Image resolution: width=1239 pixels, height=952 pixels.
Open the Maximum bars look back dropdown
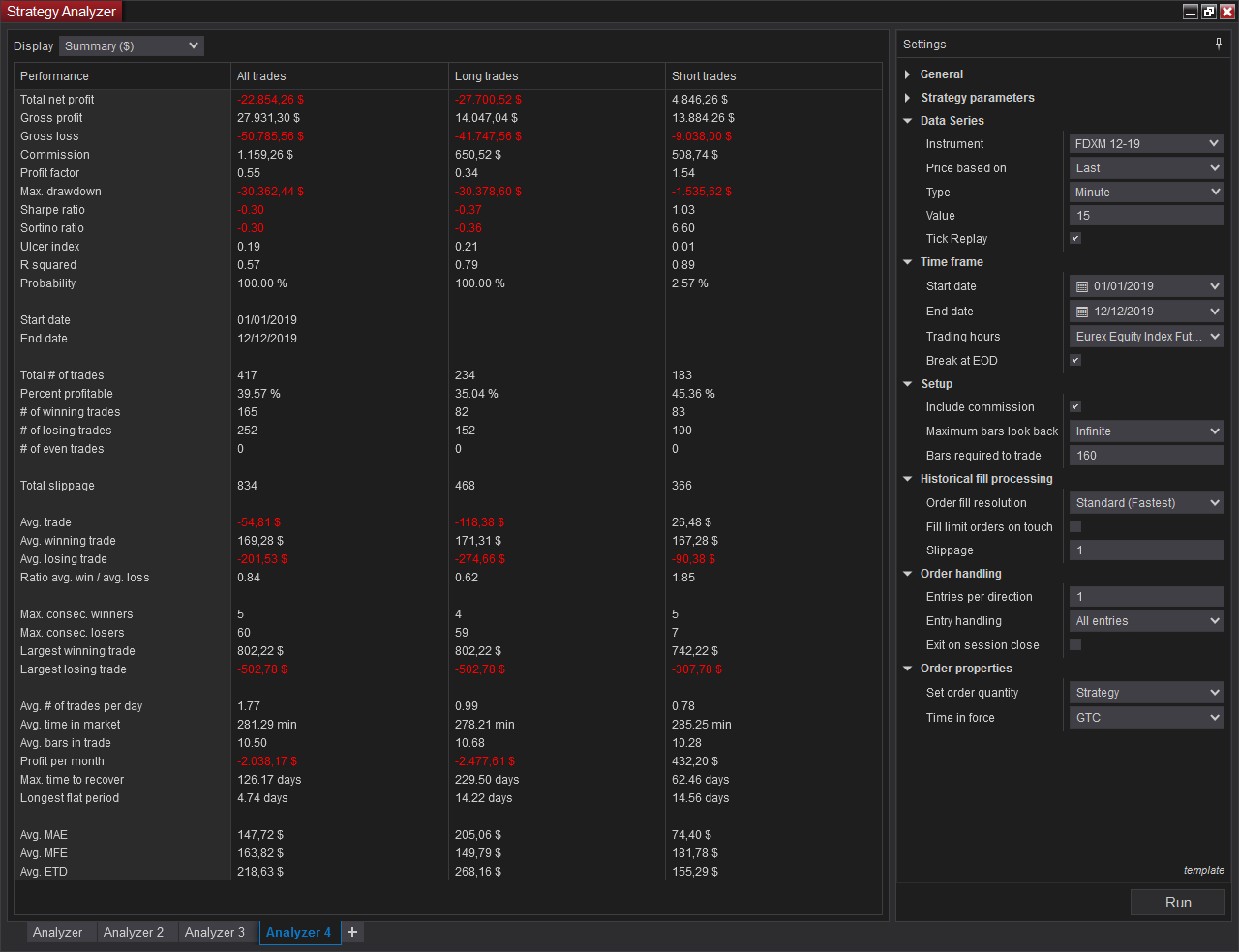click(1147, 431)
